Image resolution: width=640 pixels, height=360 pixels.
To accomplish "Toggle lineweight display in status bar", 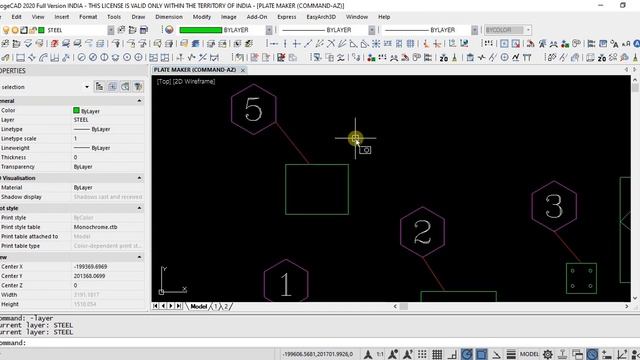I will click(x=511, y=354).
